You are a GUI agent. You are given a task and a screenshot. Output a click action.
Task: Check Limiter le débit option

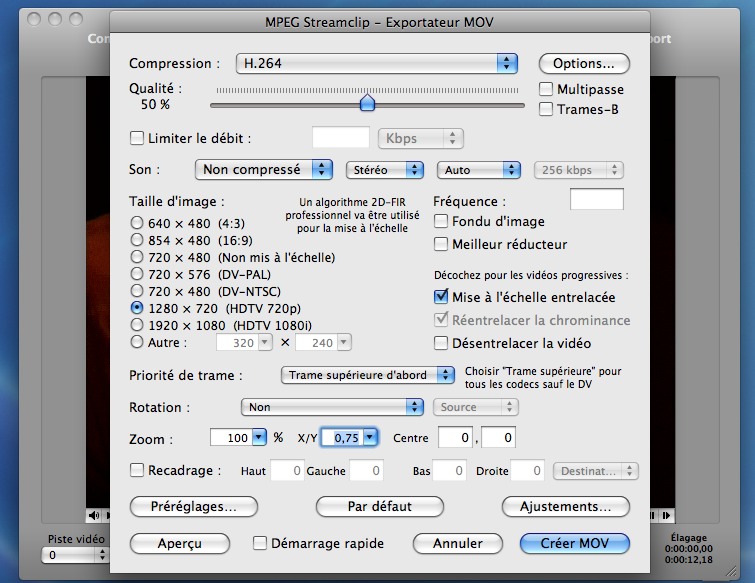click(x=137, y=138)
